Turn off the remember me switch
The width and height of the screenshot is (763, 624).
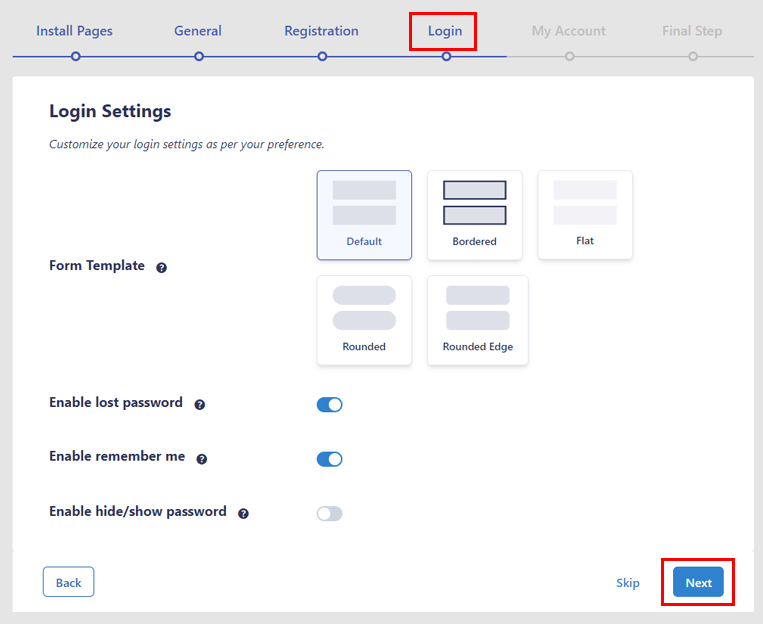coord(329,459)
